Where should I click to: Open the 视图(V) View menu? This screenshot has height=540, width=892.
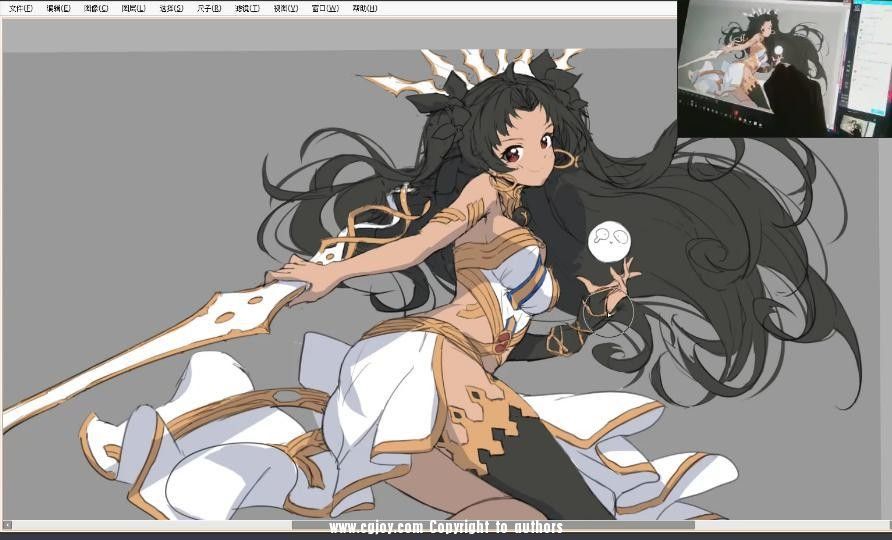click(x=286, y=9)
